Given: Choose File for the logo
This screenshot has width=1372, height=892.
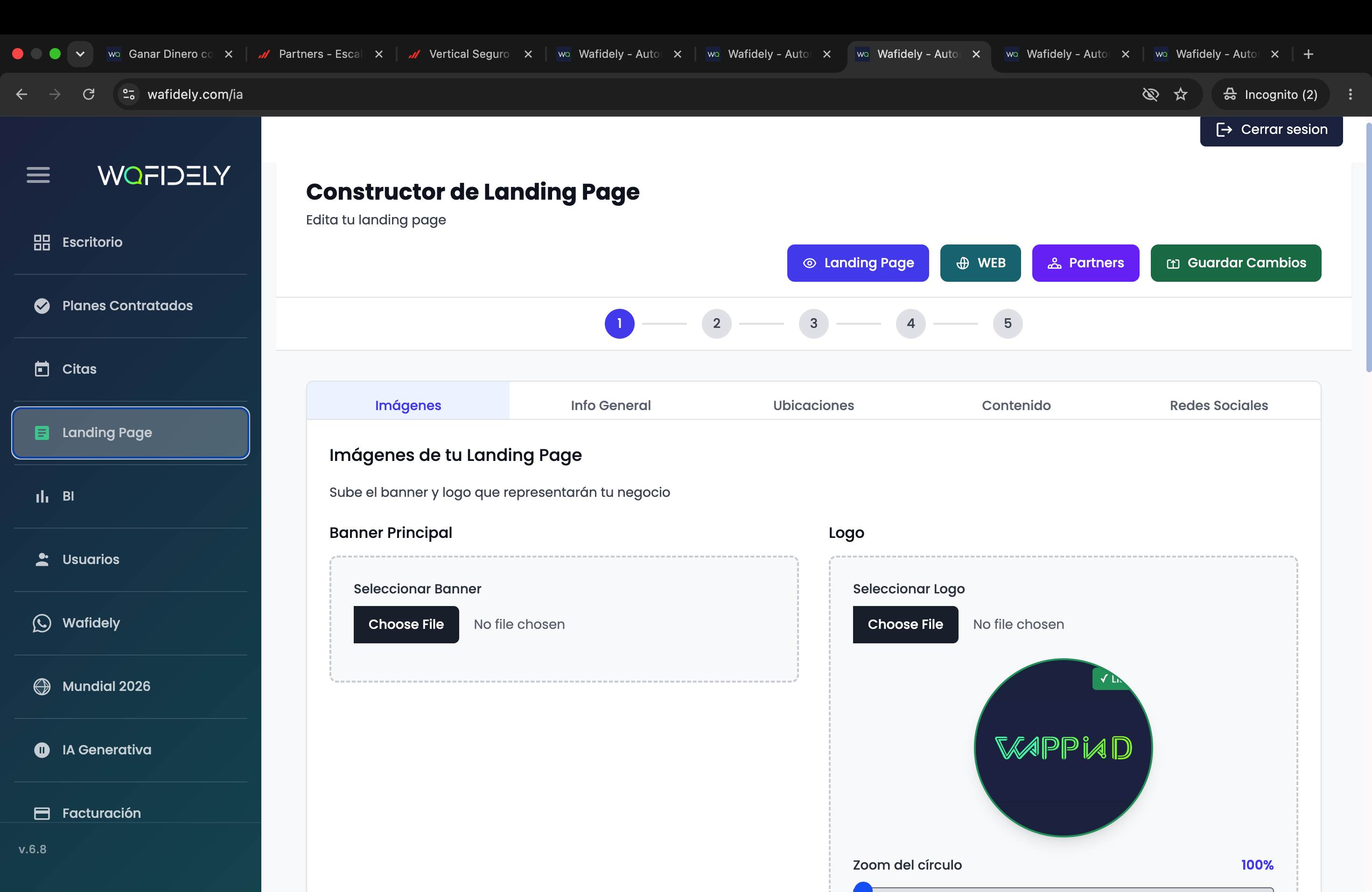Looking at the screenshot, I should pyautogui.click(x=905, y=625).
